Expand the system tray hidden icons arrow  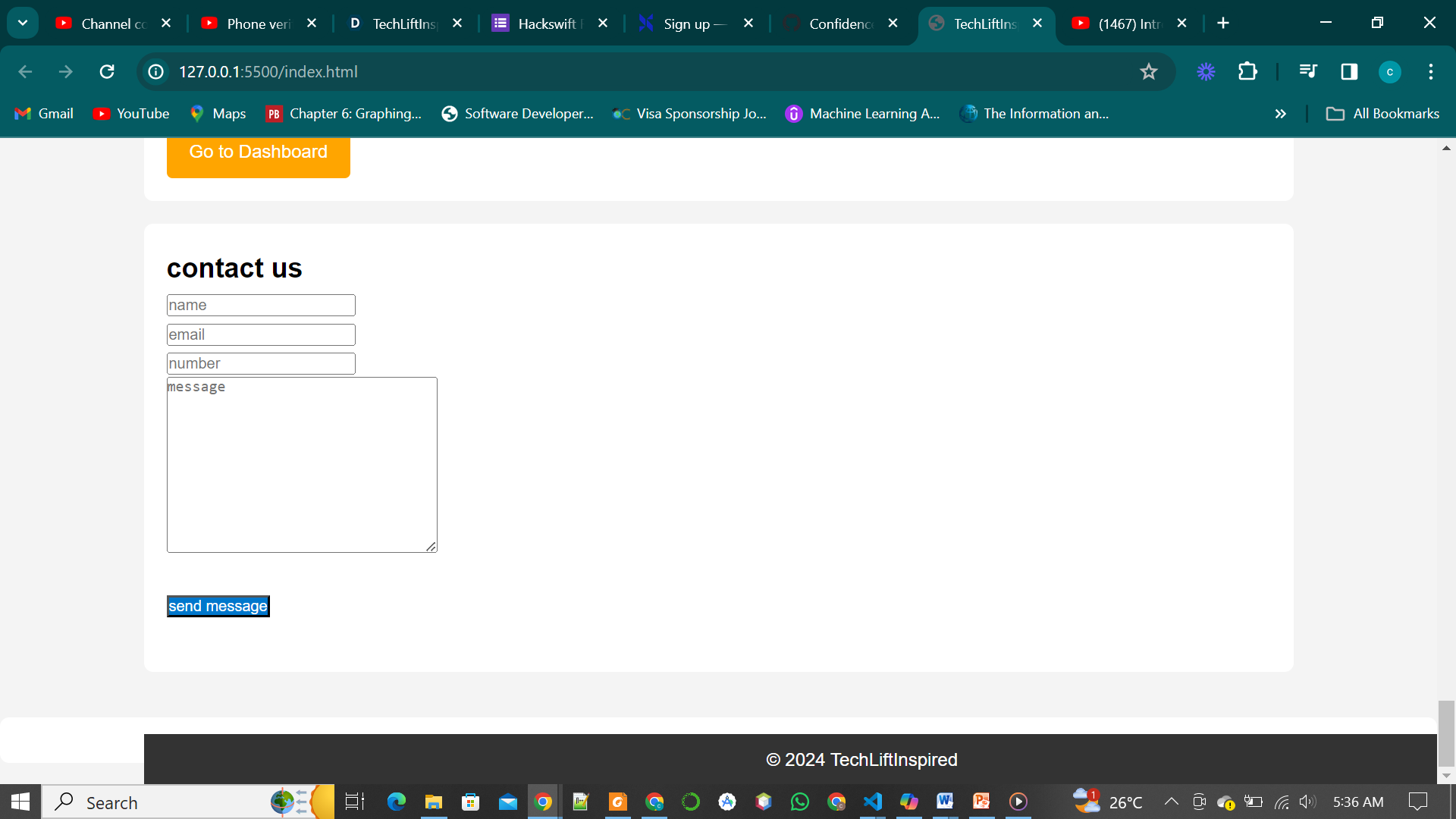click(x=1171, y=802)
